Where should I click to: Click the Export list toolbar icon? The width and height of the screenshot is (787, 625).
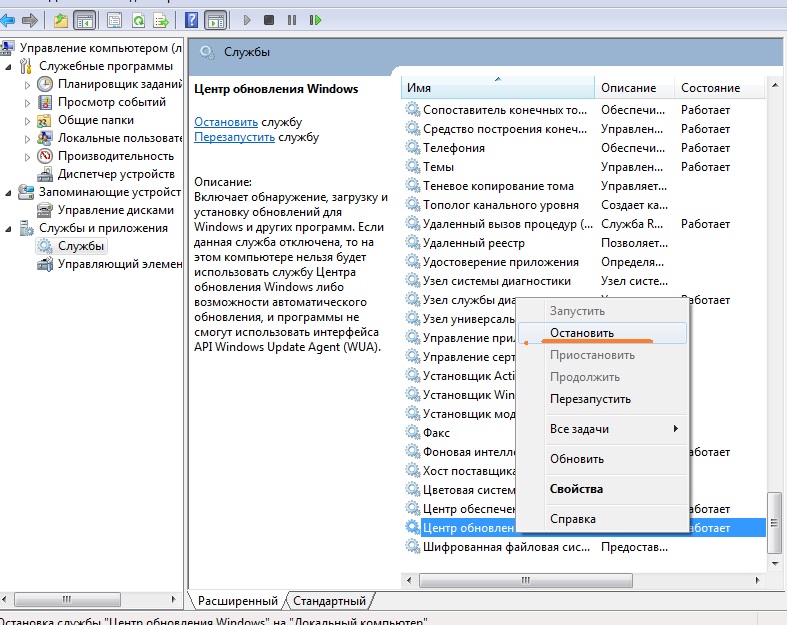point(161,21)
